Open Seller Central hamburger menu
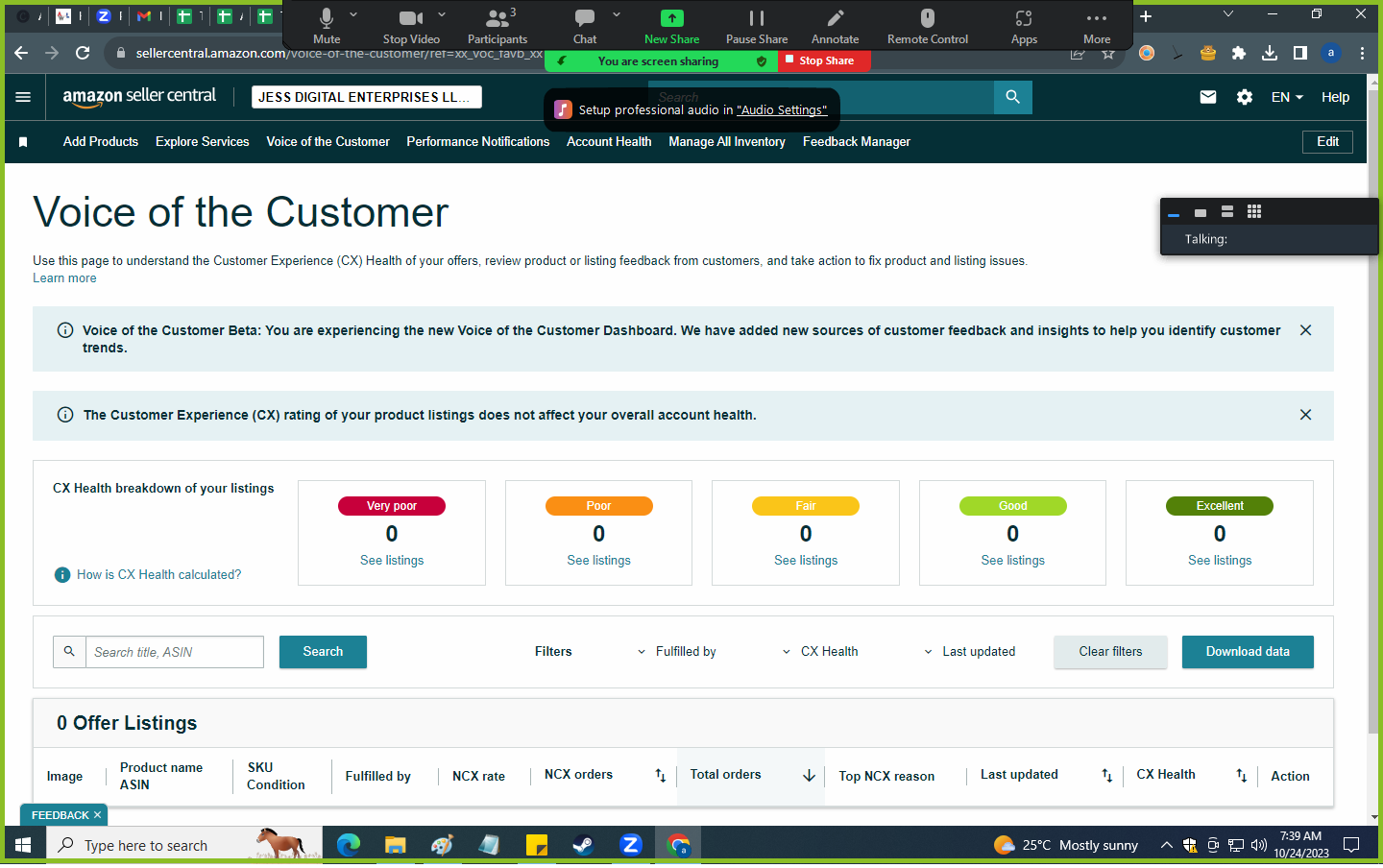The height and width of the screenshot is (868, 1383). [23, 97]
